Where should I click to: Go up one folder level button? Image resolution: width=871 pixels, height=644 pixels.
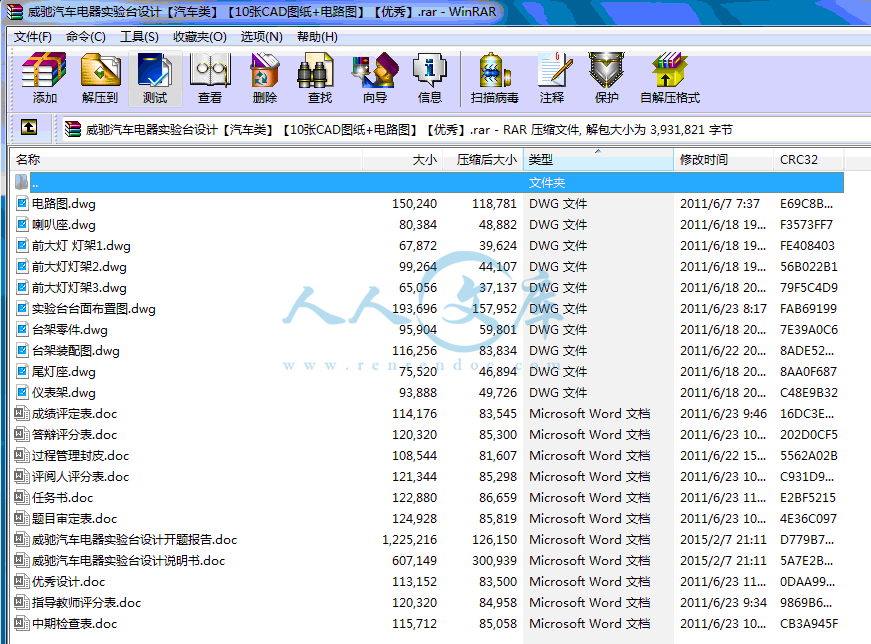point(29,128)
